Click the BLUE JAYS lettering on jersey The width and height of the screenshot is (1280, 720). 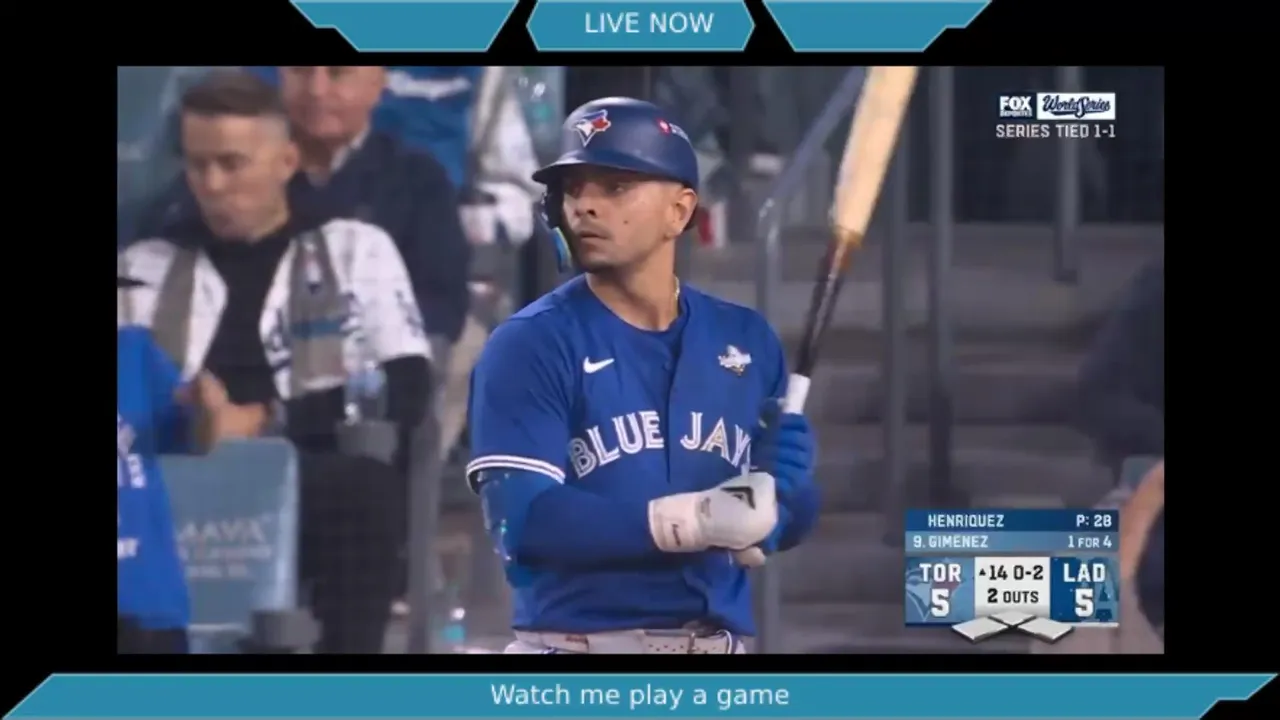tap(658, 442)
